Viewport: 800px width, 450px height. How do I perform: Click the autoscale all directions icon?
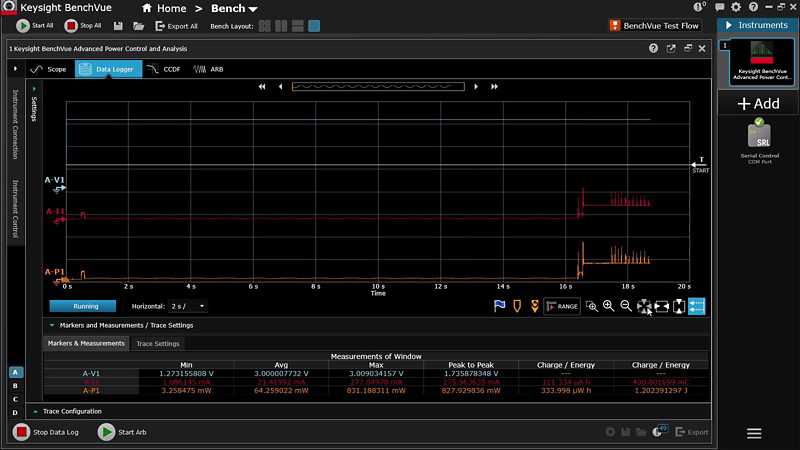click(644, 306)
